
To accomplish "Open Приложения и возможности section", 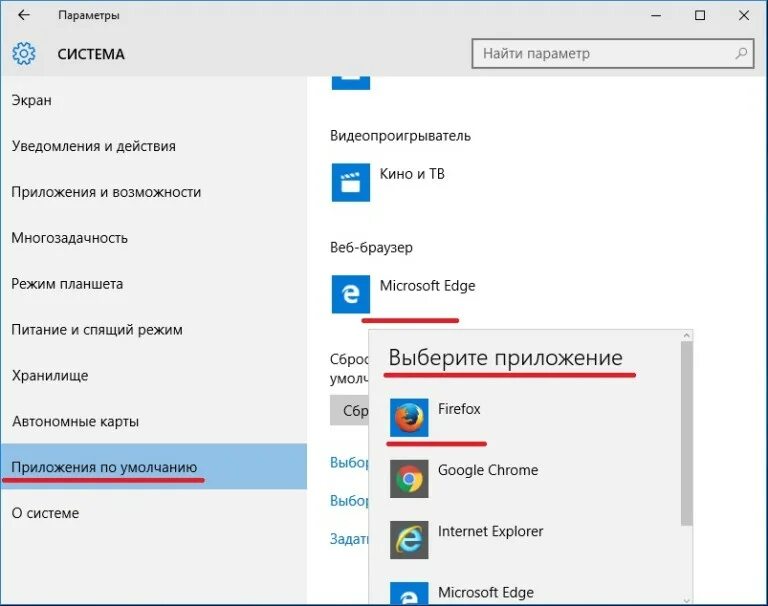I will [153, 192].
